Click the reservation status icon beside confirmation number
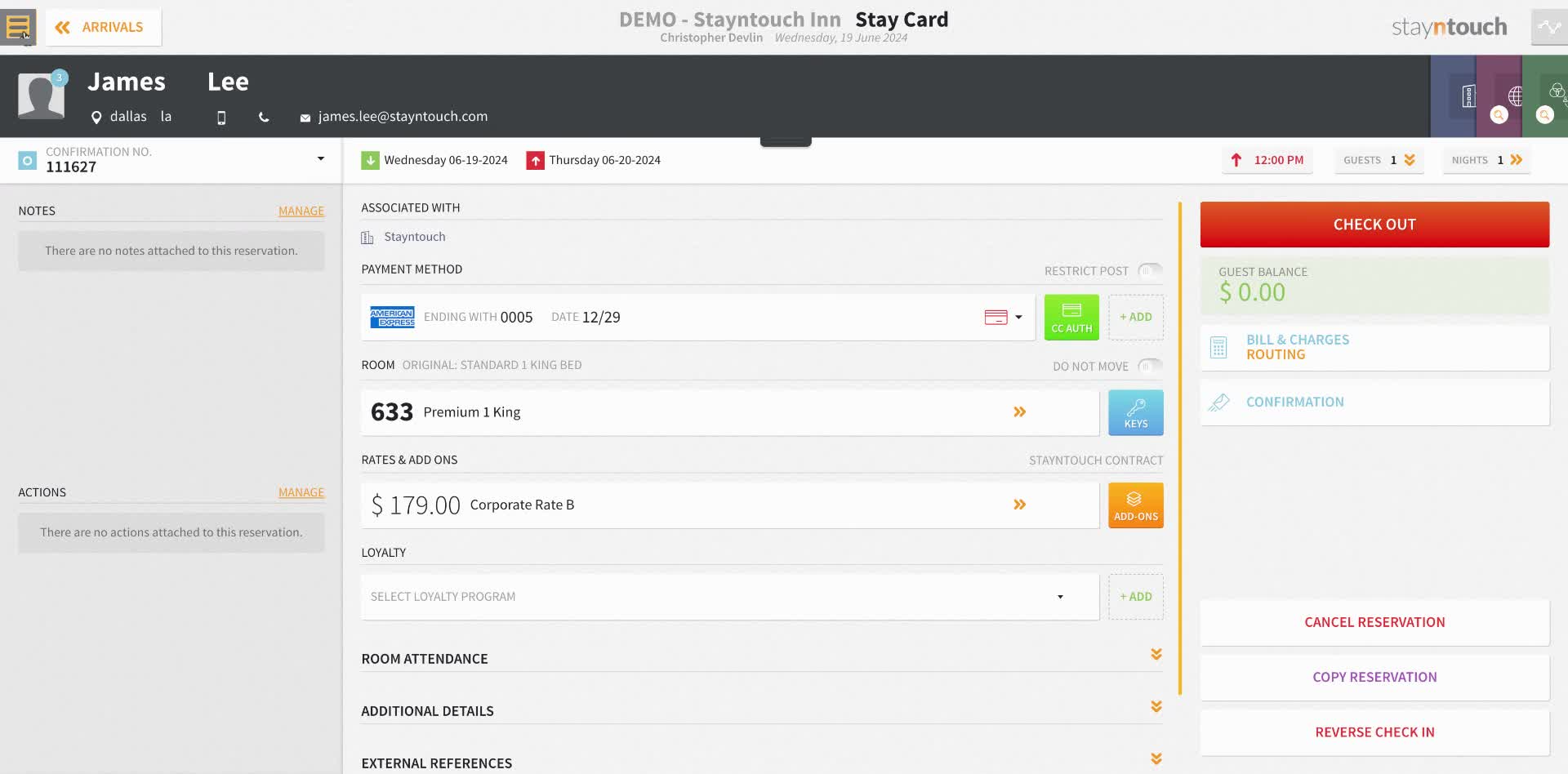This screenshot has width=1568, height=774. tap(28, 160)
